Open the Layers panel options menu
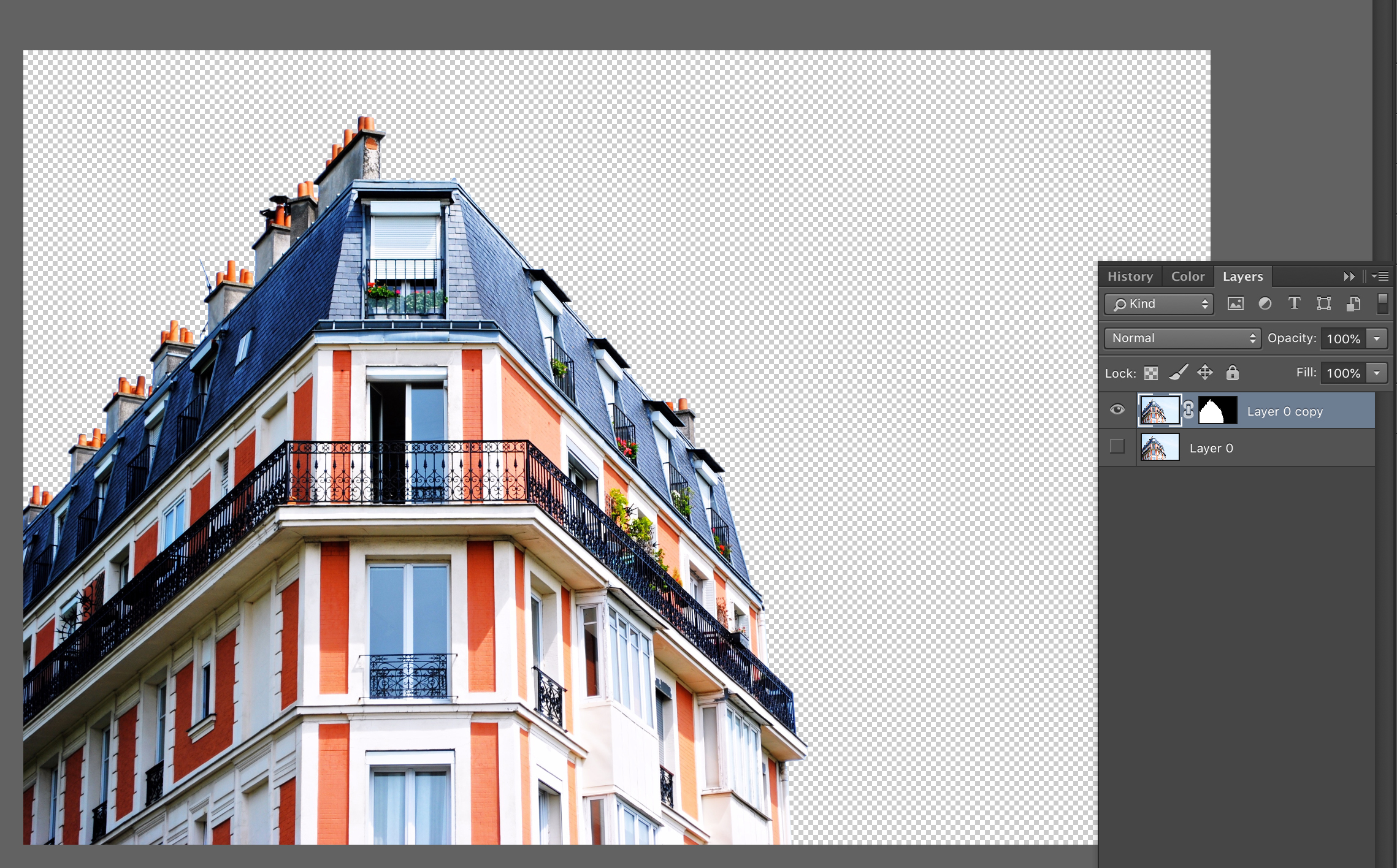Viewport: 1397px width, 868px height. coord(1383,276)
